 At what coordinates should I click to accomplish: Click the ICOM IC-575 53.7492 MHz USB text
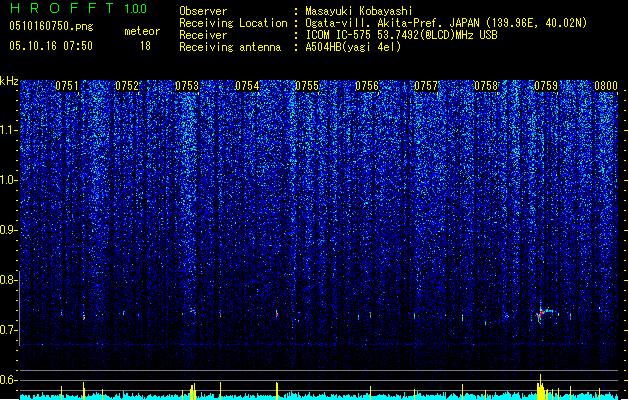click(x=401, y=35)
